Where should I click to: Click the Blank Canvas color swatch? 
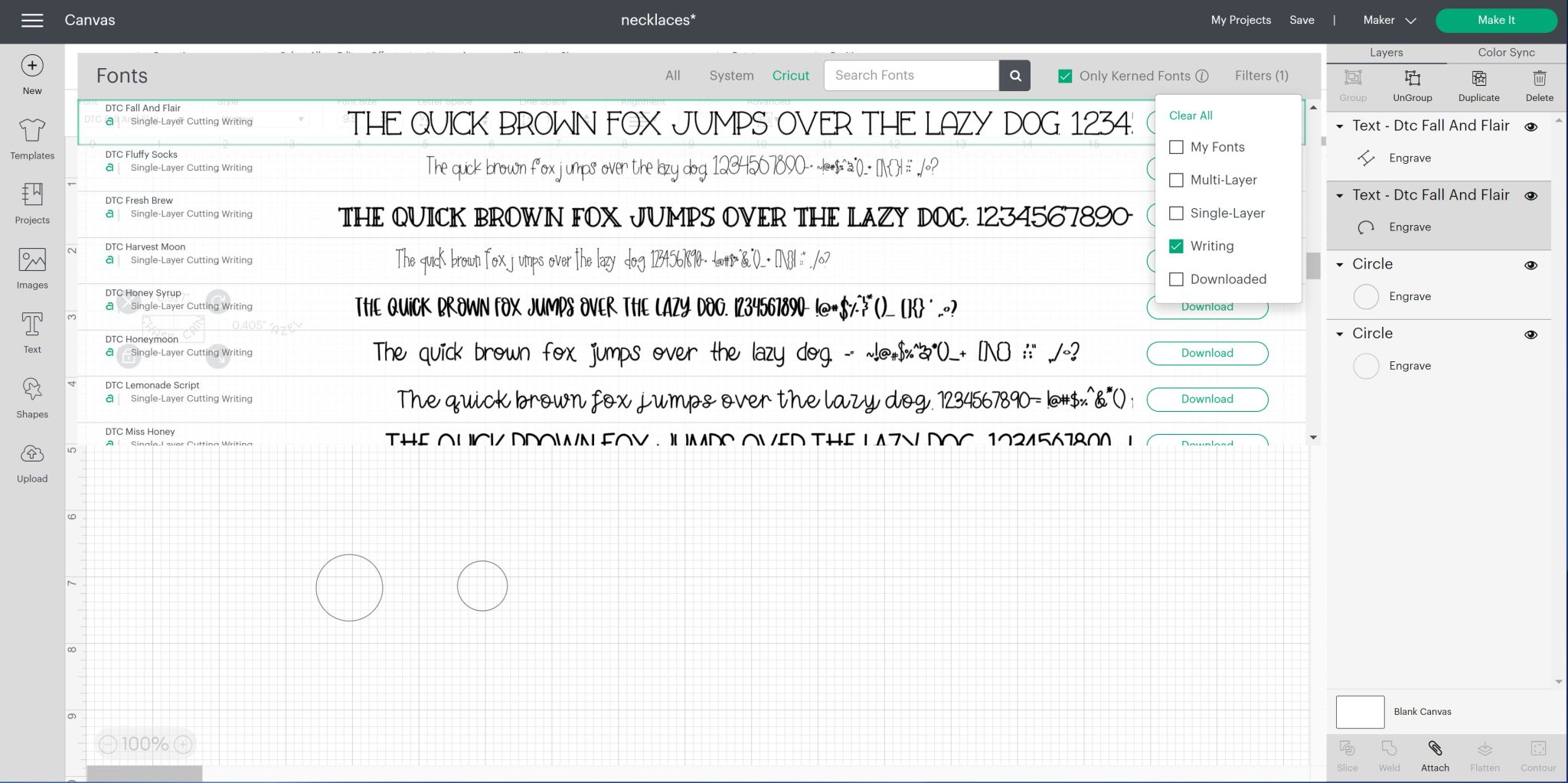point(1360,712)
